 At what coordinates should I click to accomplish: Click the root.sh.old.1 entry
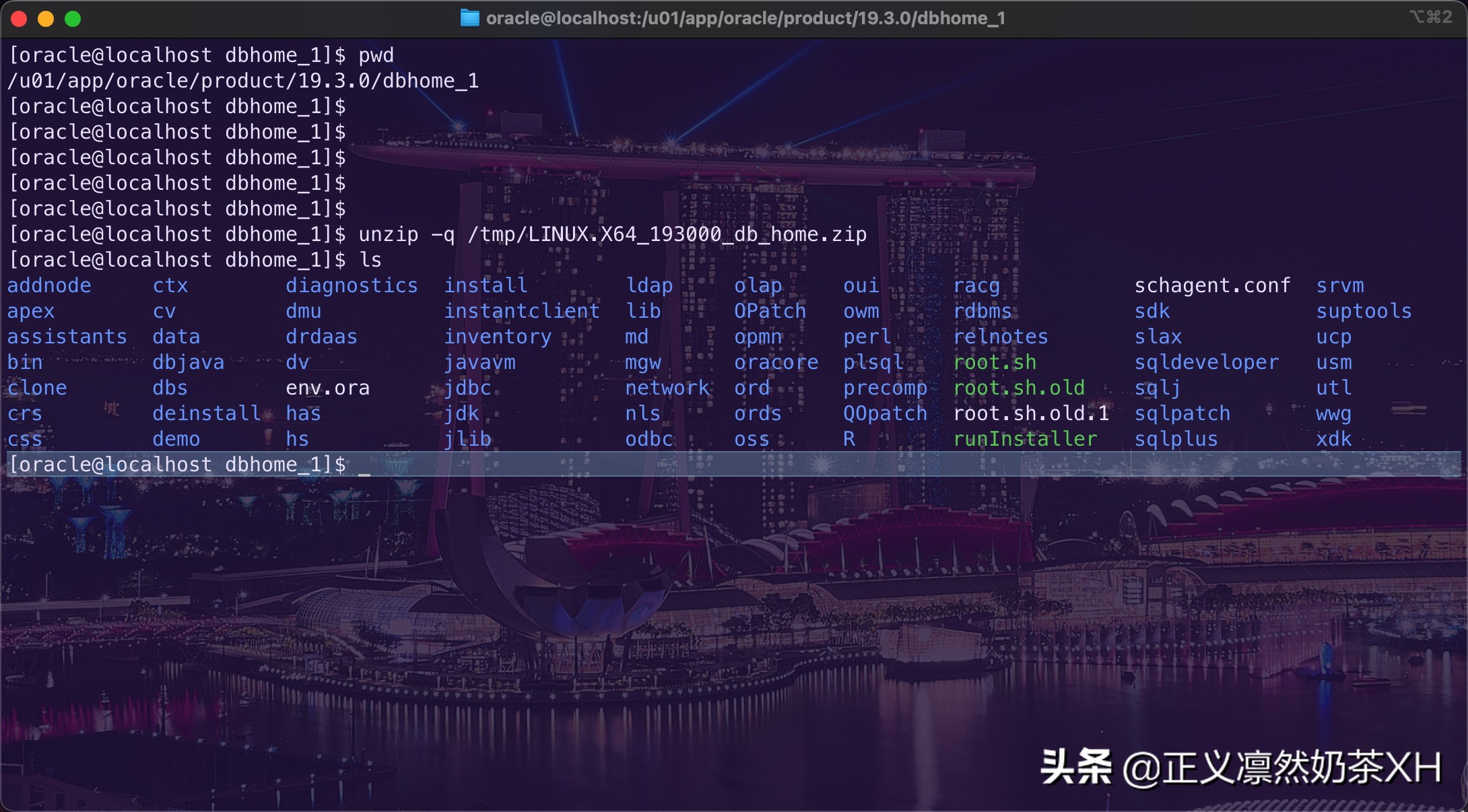1030,413
